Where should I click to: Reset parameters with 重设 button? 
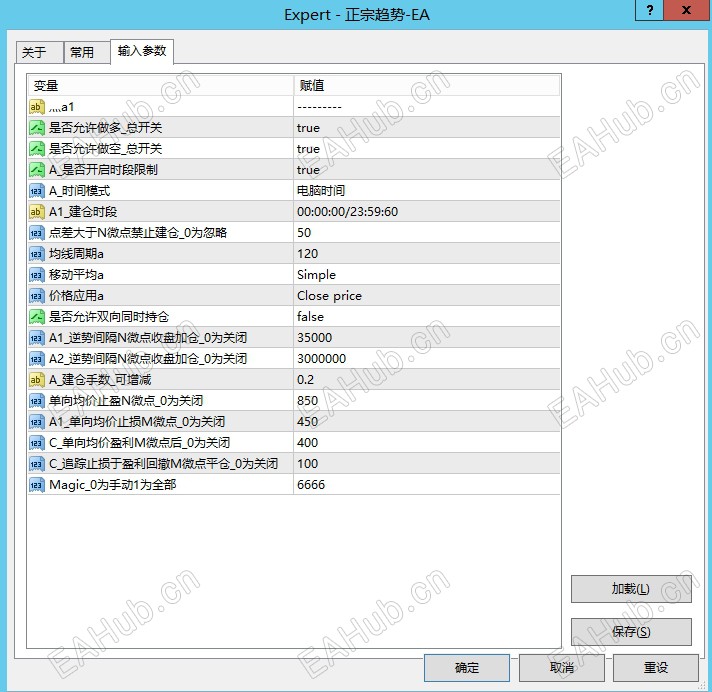[656, 667]
